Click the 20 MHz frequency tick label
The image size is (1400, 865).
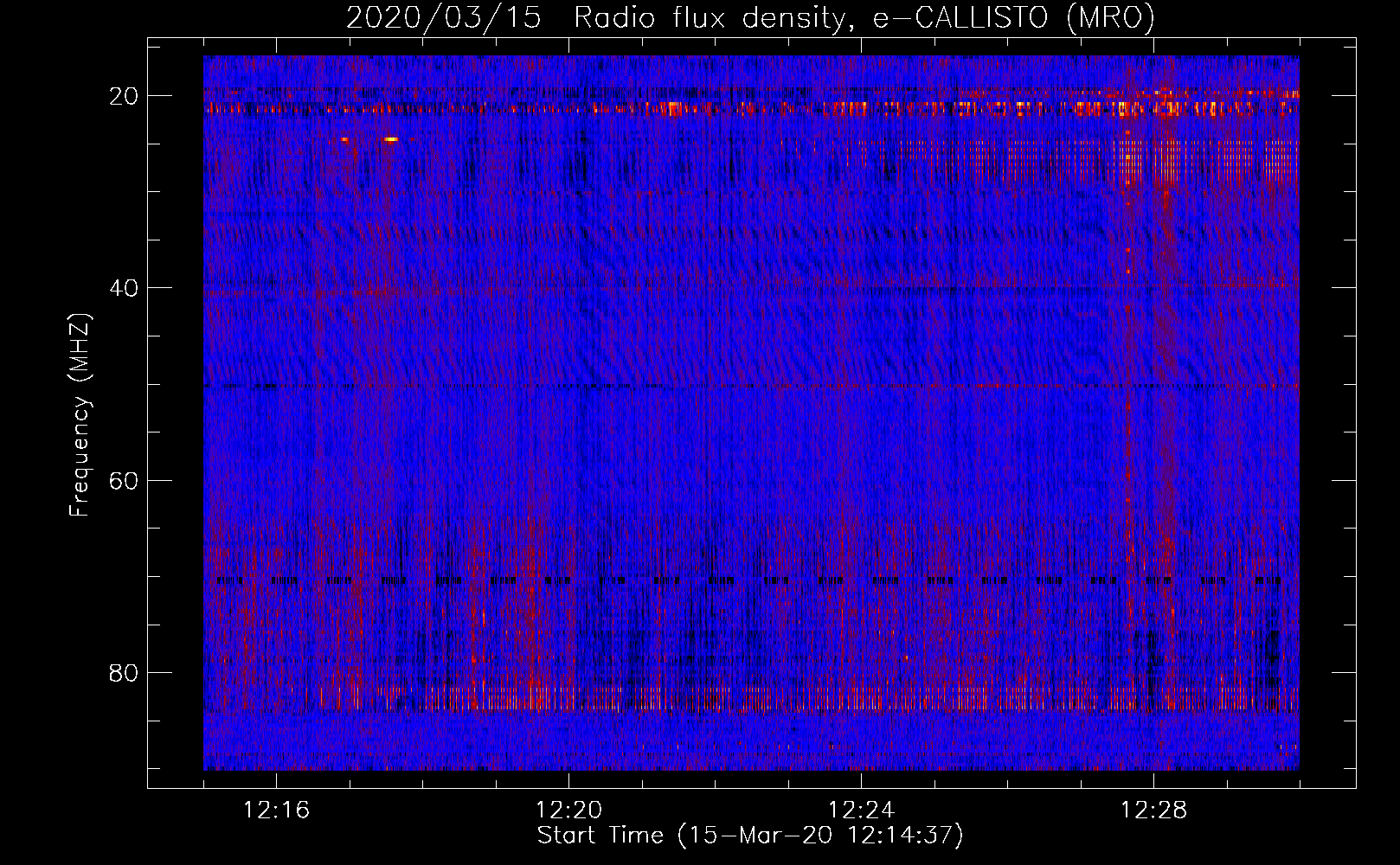coord(124,96)
